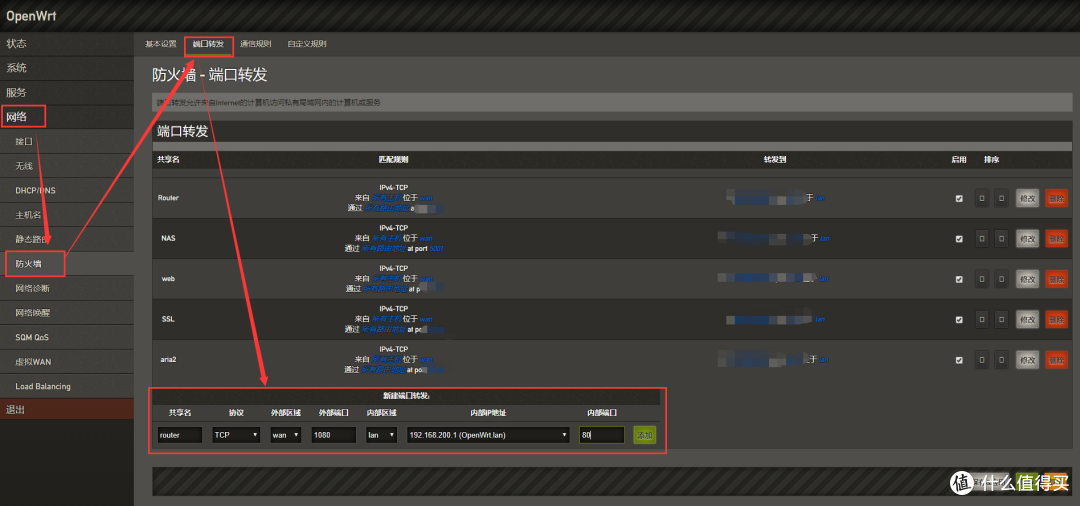Click 修改 button for the web rule
The height and width of the screenshot is (506, 1080).
coord(1027,279)
